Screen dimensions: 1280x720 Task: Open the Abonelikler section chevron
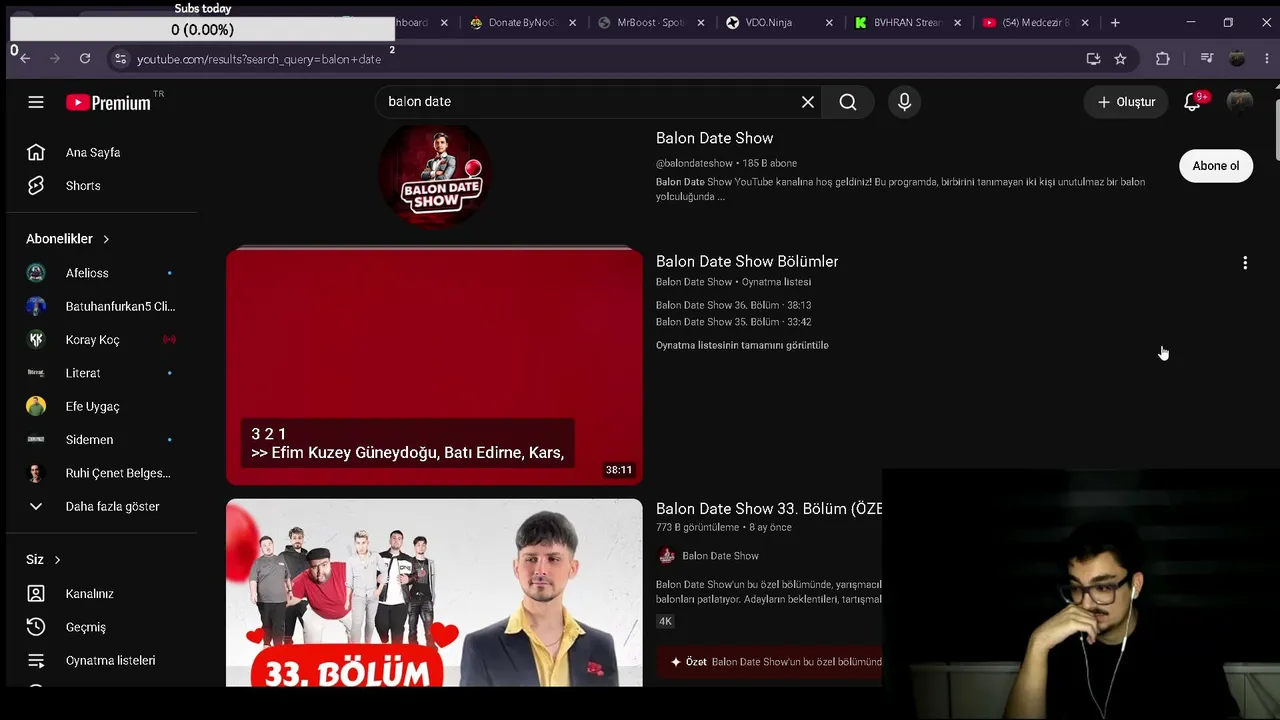click(106, 239)
